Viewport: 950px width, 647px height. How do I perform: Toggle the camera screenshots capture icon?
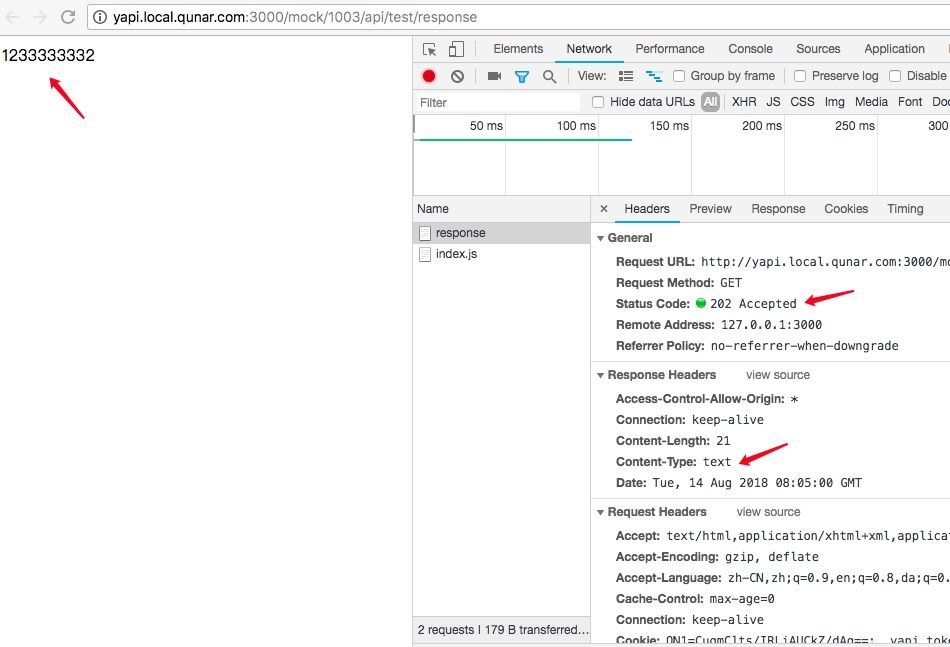494,76
